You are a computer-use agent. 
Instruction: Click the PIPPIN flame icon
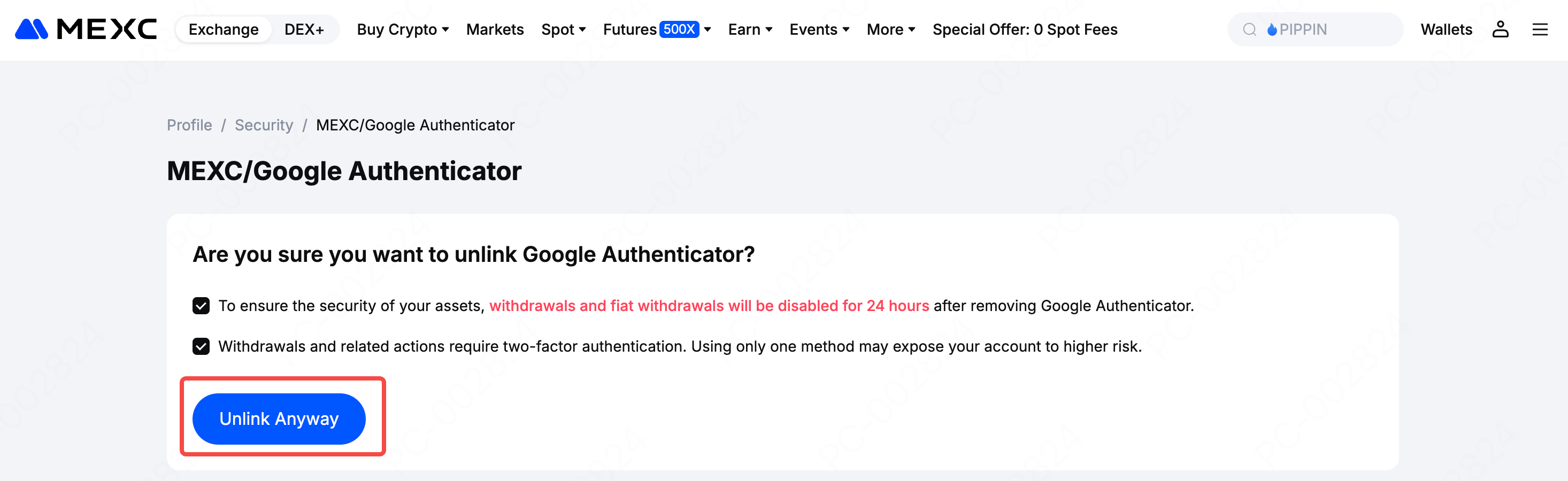click(x=1272, y=29)
